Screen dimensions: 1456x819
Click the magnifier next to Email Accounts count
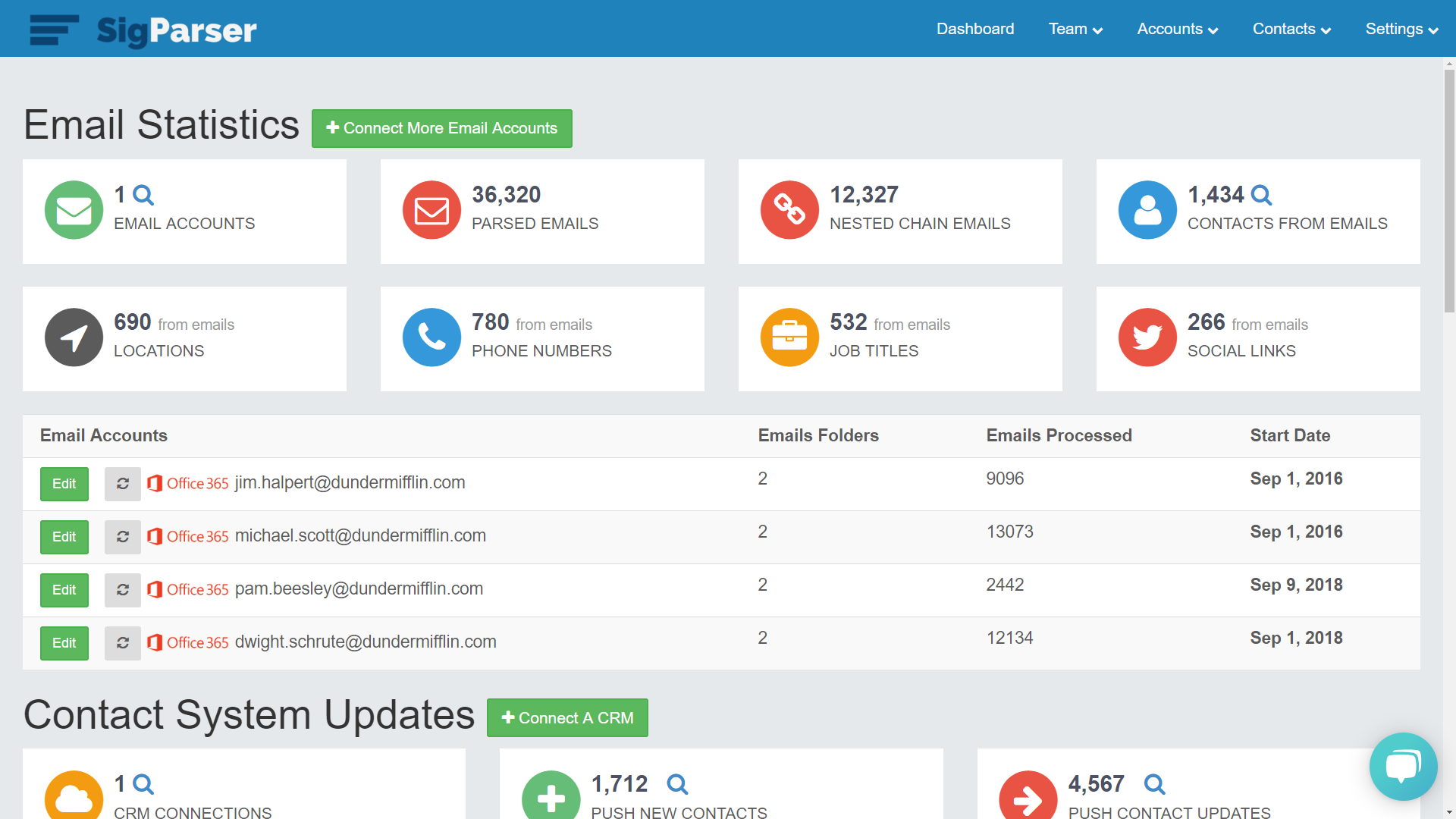click(x=143, y=196)
